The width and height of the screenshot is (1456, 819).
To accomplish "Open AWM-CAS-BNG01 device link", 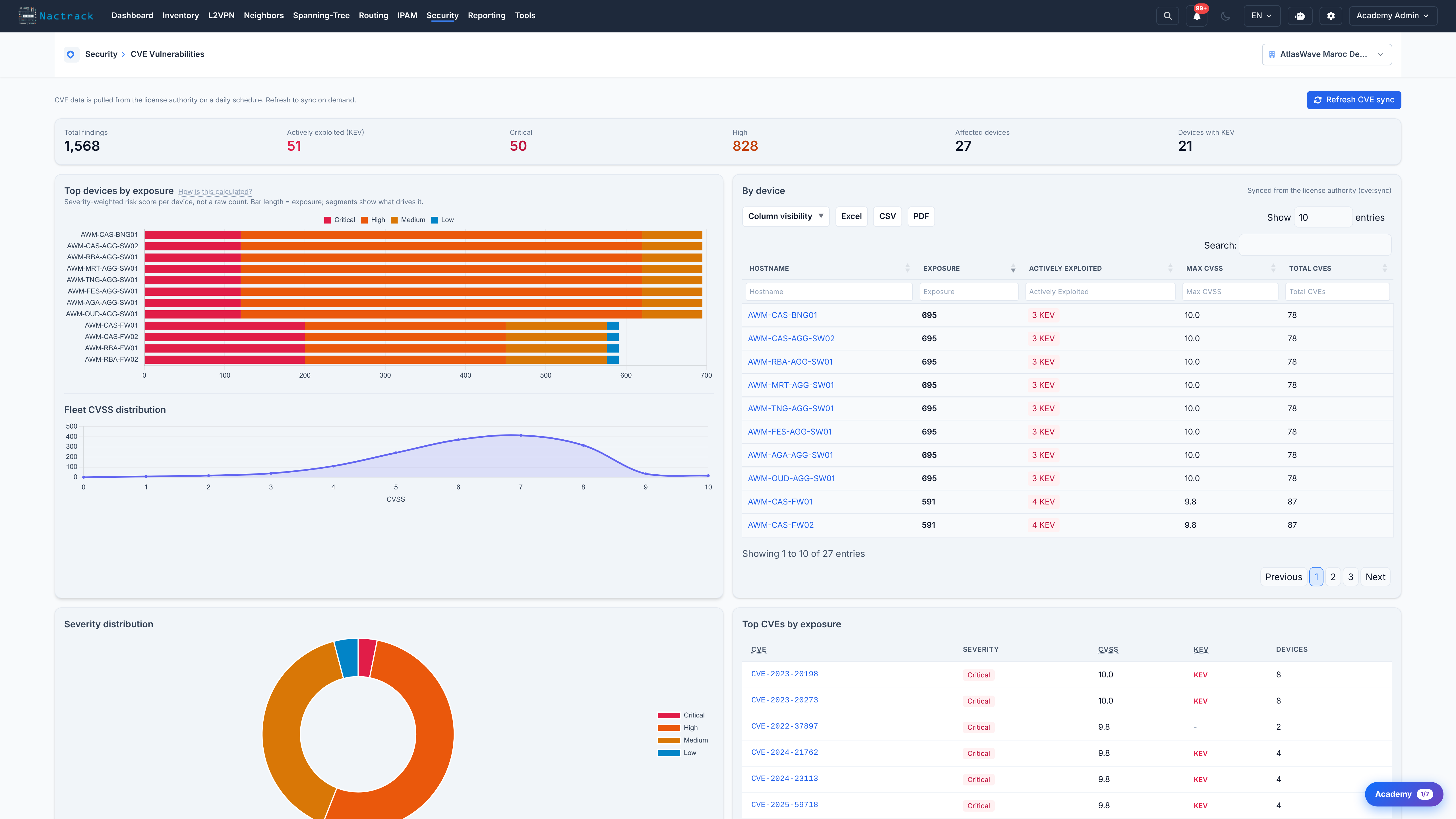I will (782, 315).
